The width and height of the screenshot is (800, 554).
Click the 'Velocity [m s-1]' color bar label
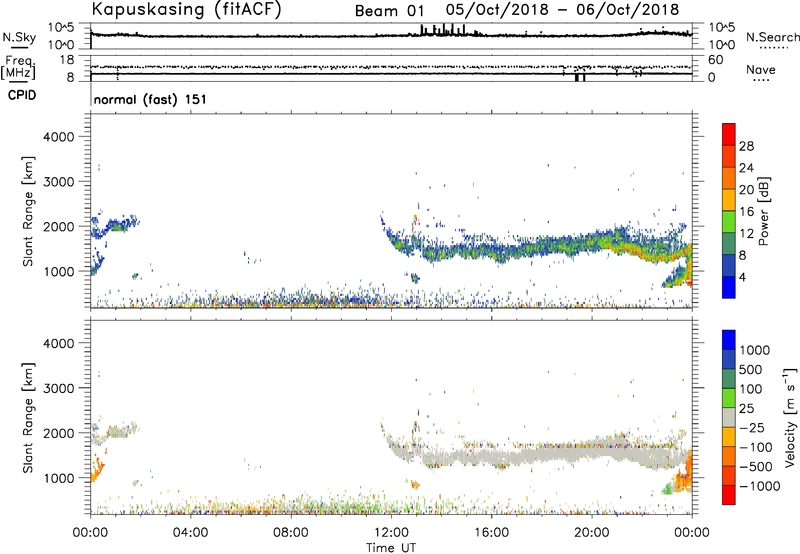tap(790, 417)
